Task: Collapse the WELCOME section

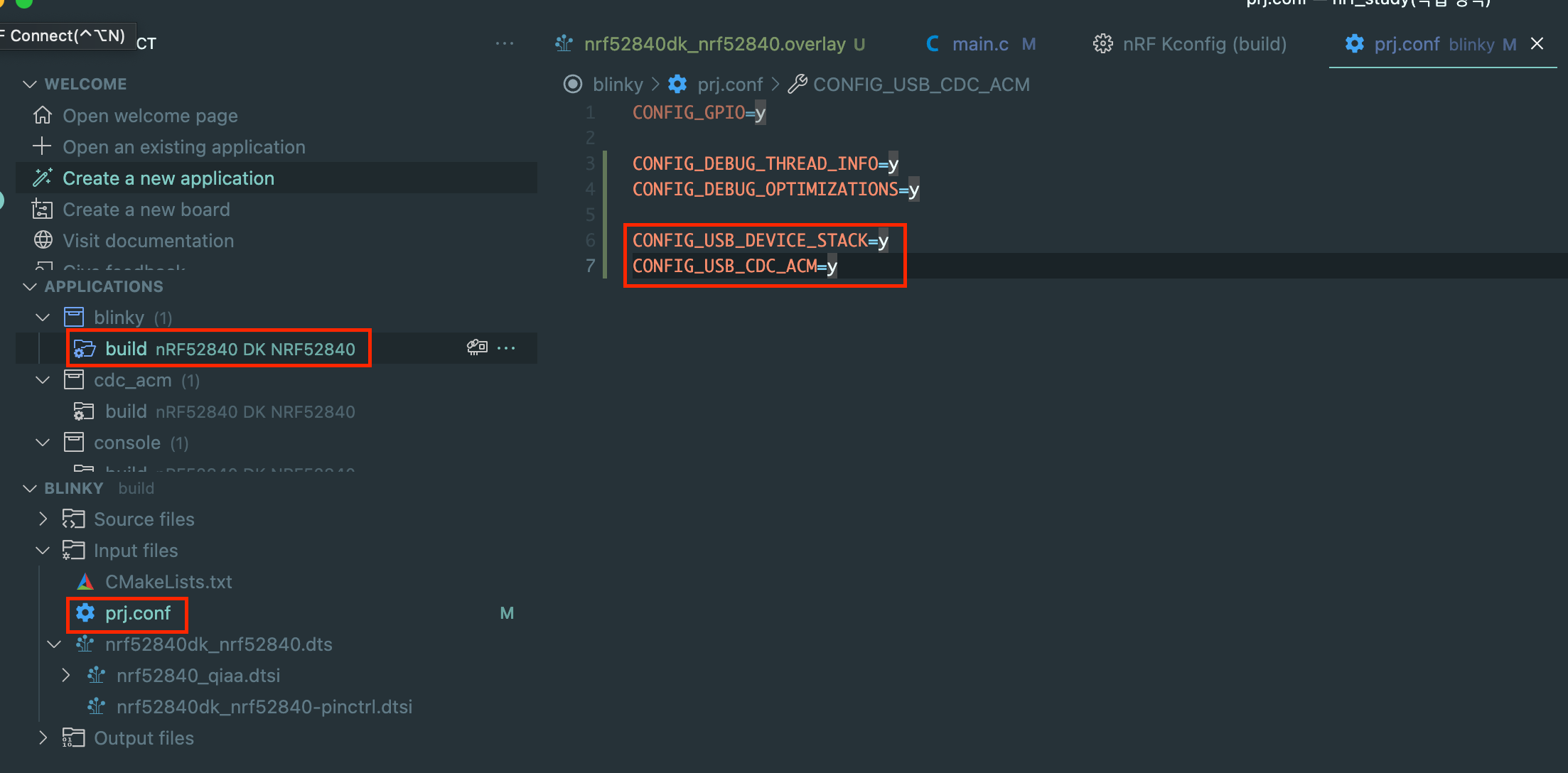Action: coord(30,84)
